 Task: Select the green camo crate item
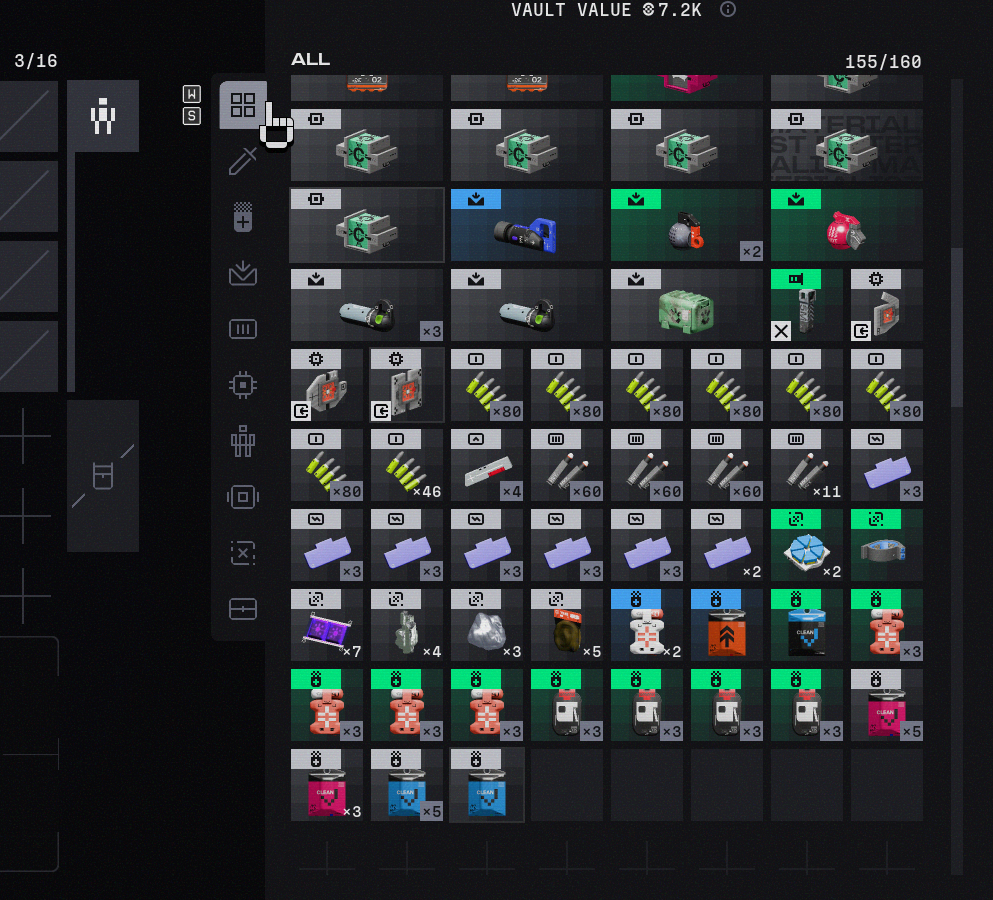[x=686, y=305]
